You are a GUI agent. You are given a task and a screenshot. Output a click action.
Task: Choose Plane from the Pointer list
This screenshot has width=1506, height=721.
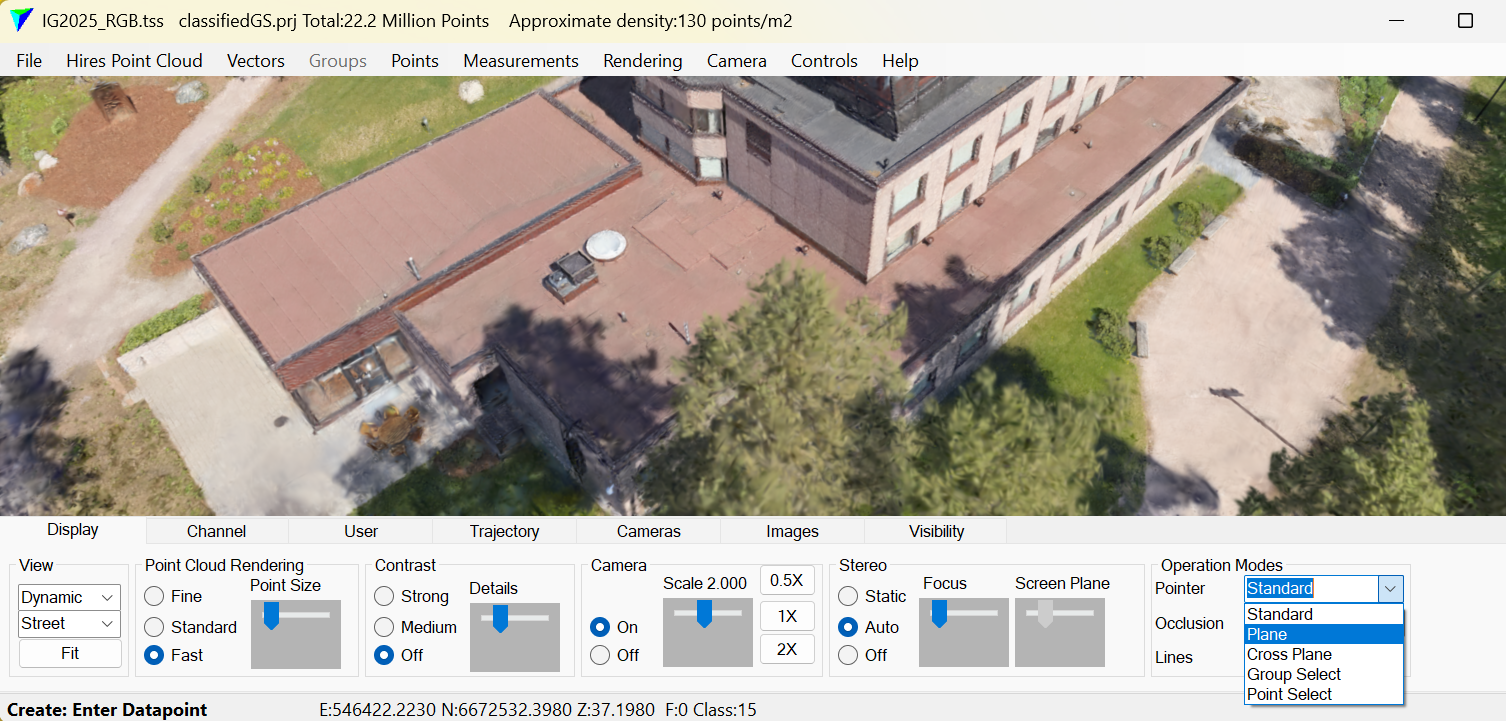click(x=1267, y=634)
